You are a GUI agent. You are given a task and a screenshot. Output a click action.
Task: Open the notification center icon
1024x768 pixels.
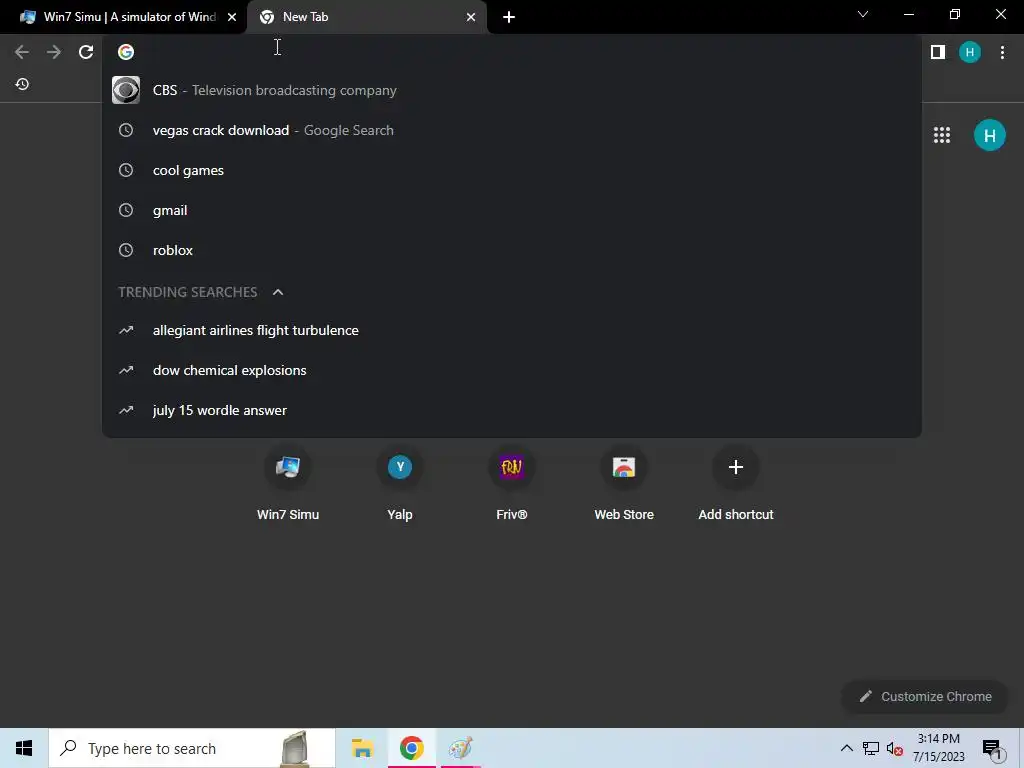[x=993, y=749]
